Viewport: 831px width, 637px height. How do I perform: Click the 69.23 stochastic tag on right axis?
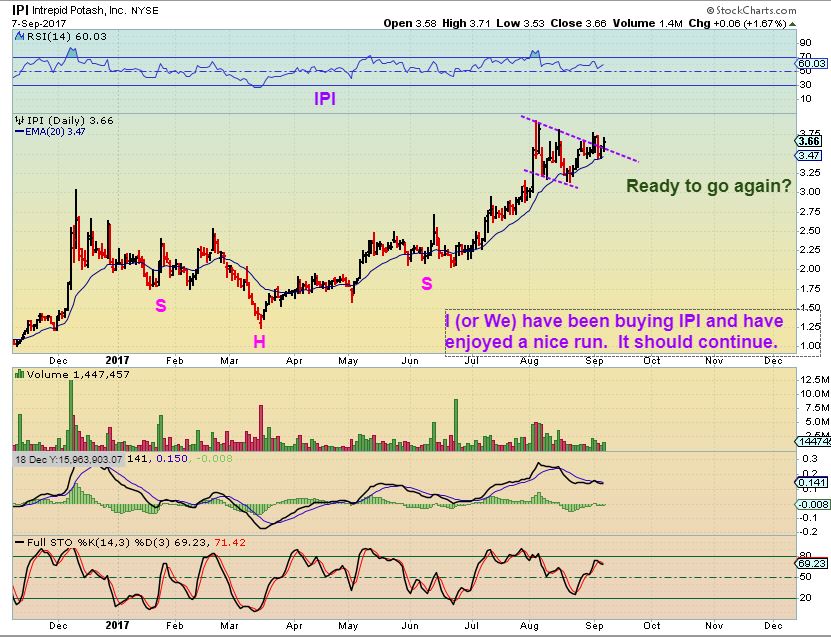coord(812,563)
